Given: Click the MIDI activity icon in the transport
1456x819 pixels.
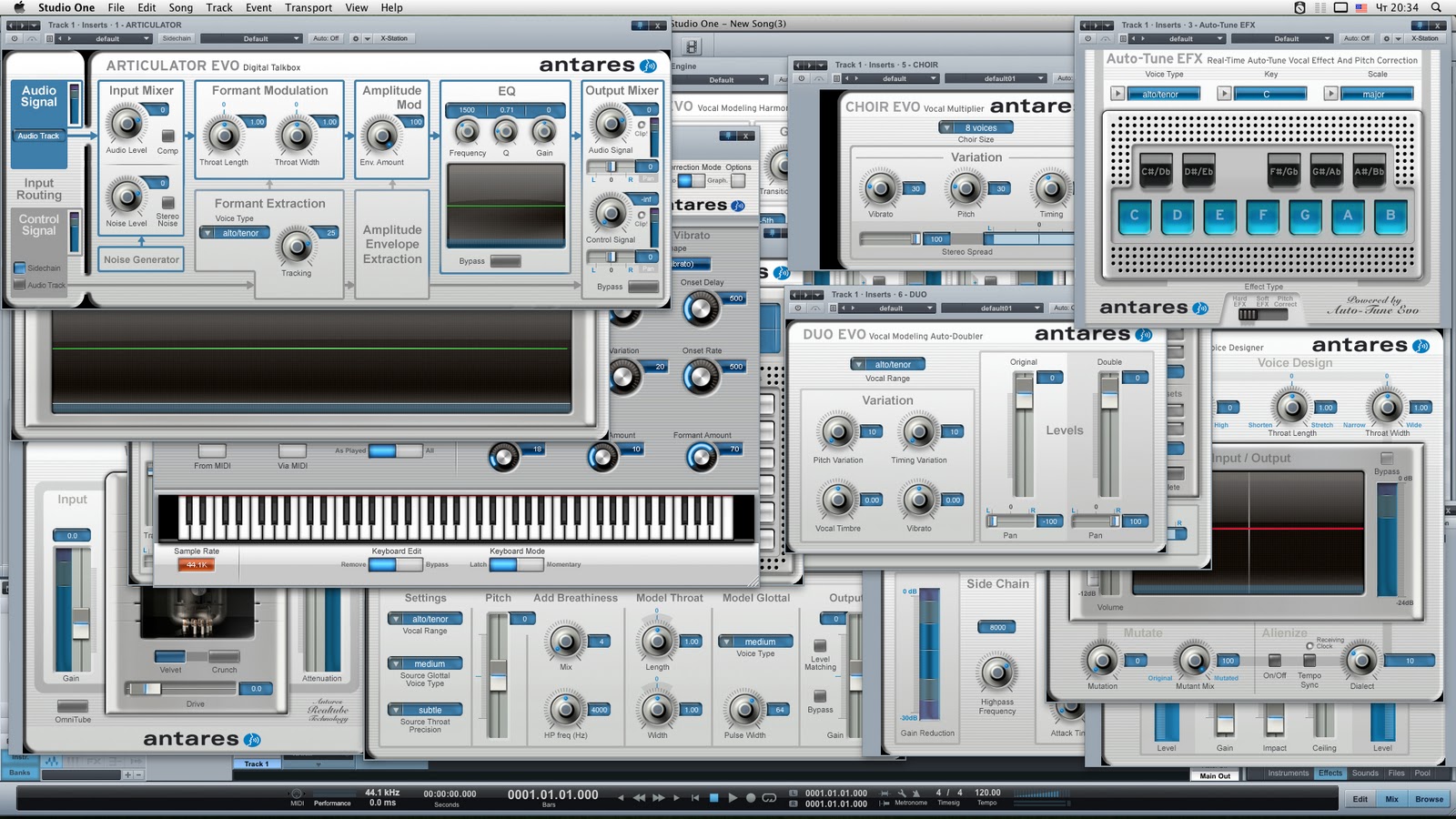Looking at the screenshot, I should click(296, 794).
